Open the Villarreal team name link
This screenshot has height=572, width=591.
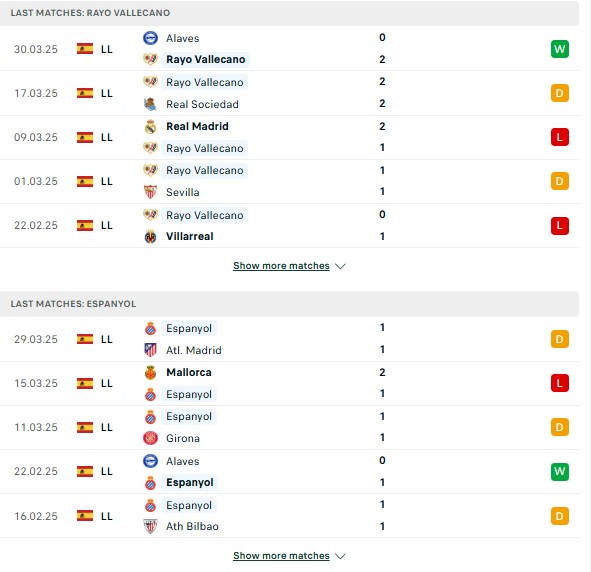pyautogui.click(x=190, y=237)
